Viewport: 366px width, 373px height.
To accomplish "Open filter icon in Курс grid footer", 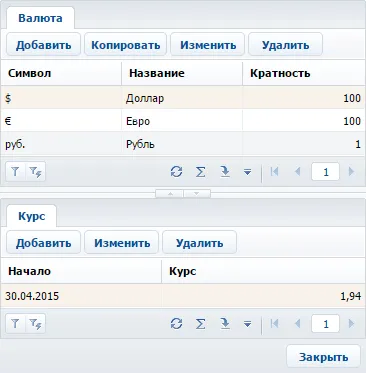I will (15, 323).
